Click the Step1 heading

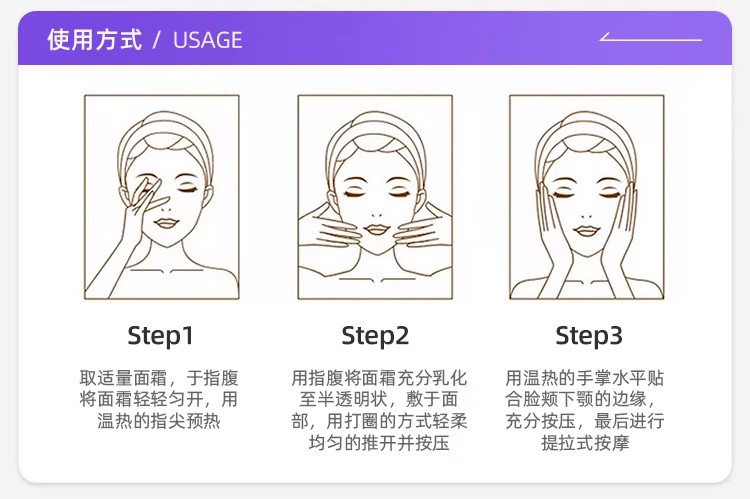161,335
